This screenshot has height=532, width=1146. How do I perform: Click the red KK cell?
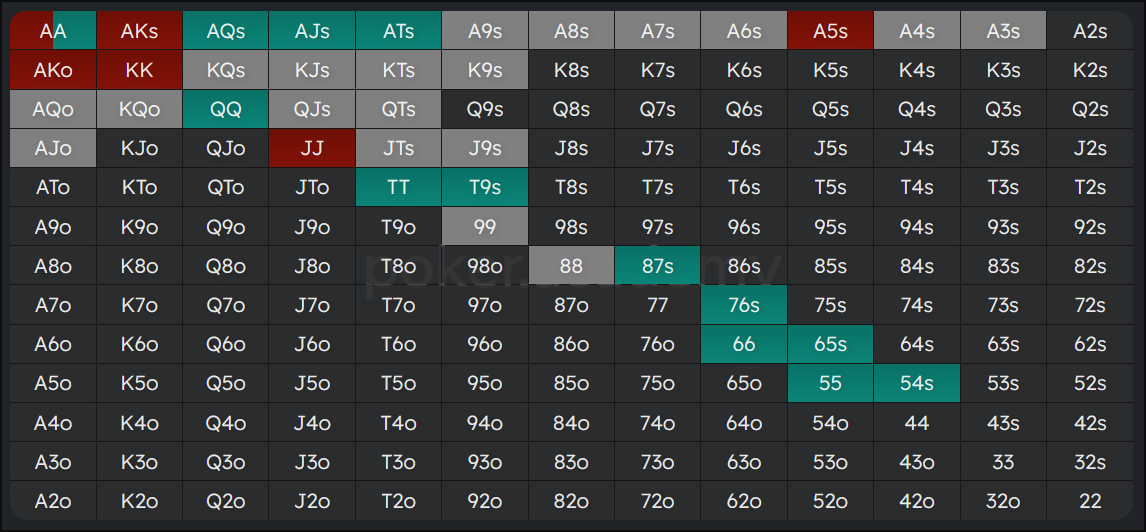click(139, 70)
